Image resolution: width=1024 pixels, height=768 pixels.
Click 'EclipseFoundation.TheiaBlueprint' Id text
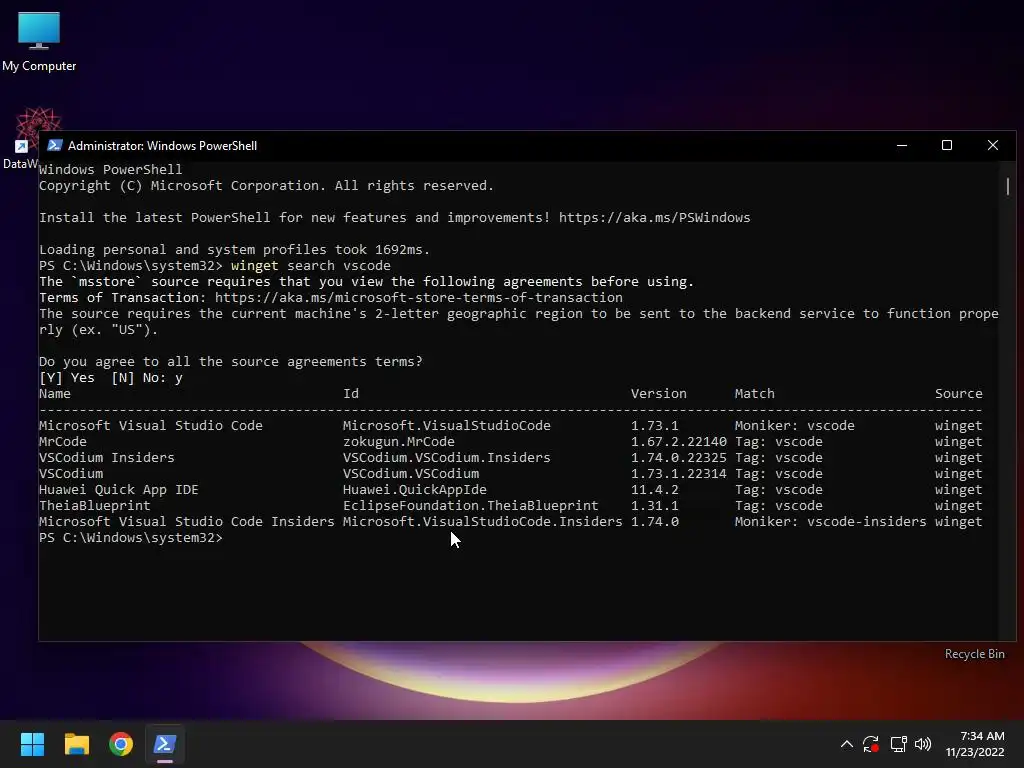(x=471, y=505)
